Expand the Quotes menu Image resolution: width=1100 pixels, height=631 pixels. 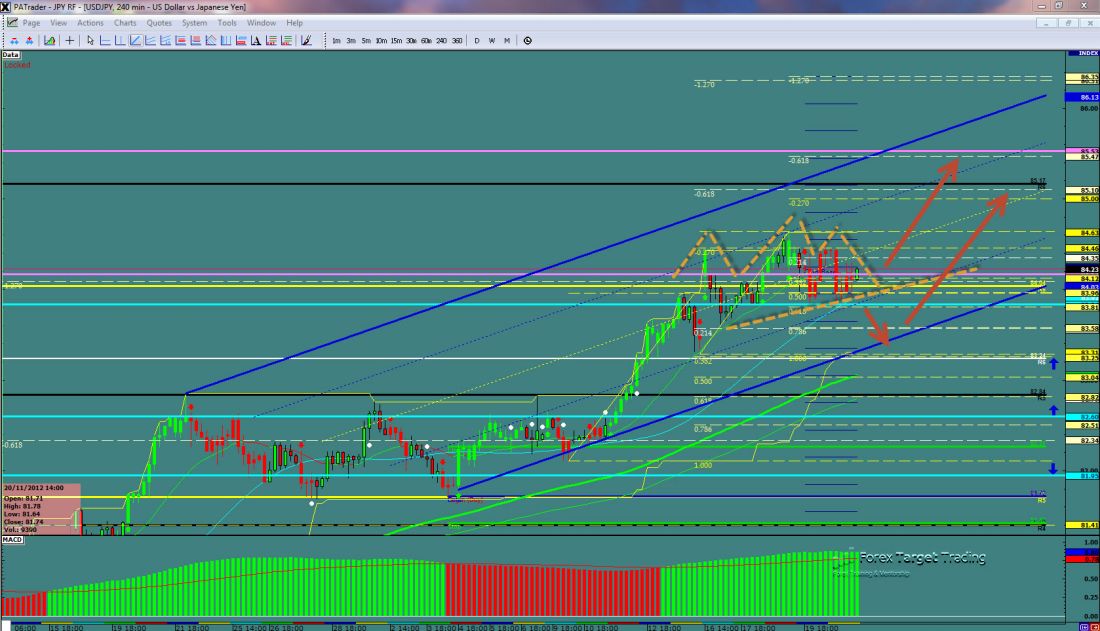point(158,22)
